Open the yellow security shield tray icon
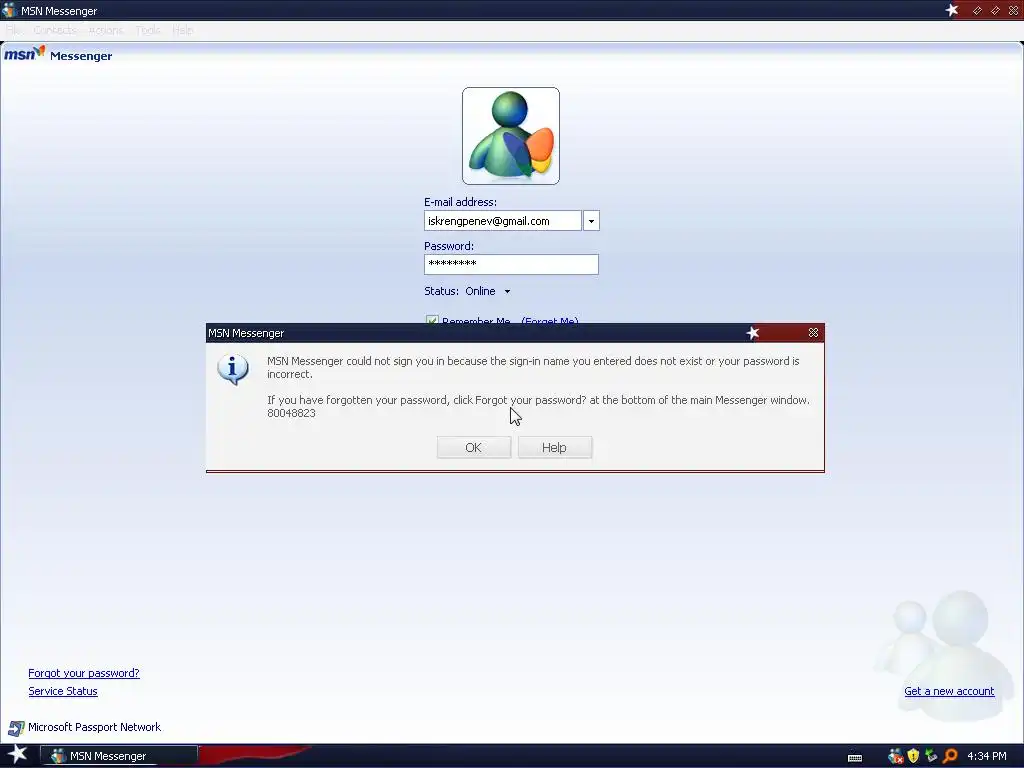This screenshot has width=1024, height=768. pos(913,756)
